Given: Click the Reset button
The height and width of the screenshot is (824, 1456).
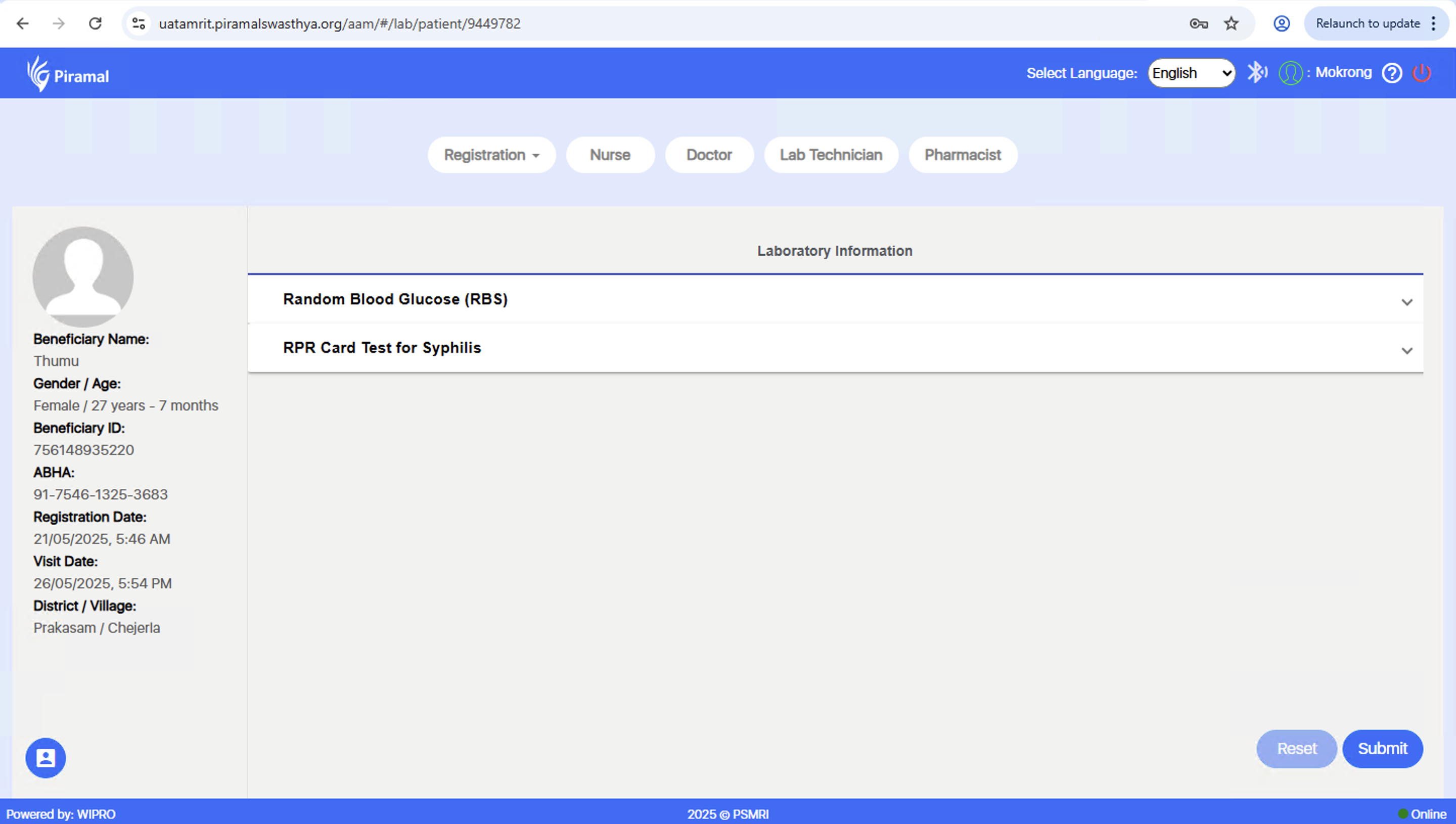Looking at the screenshot, I should 1296,749.
